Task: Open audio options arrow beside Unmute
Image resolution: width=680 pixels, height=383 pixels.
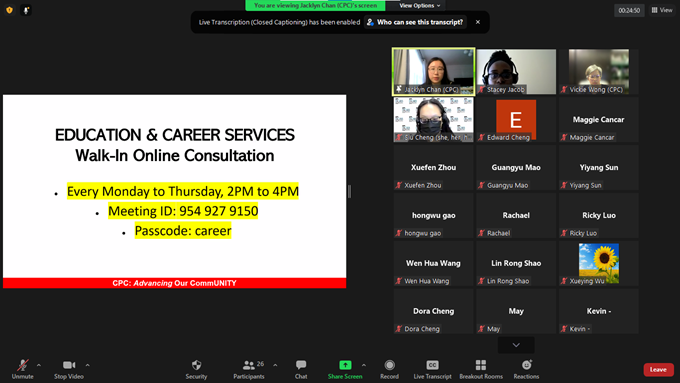Action: 39,365
